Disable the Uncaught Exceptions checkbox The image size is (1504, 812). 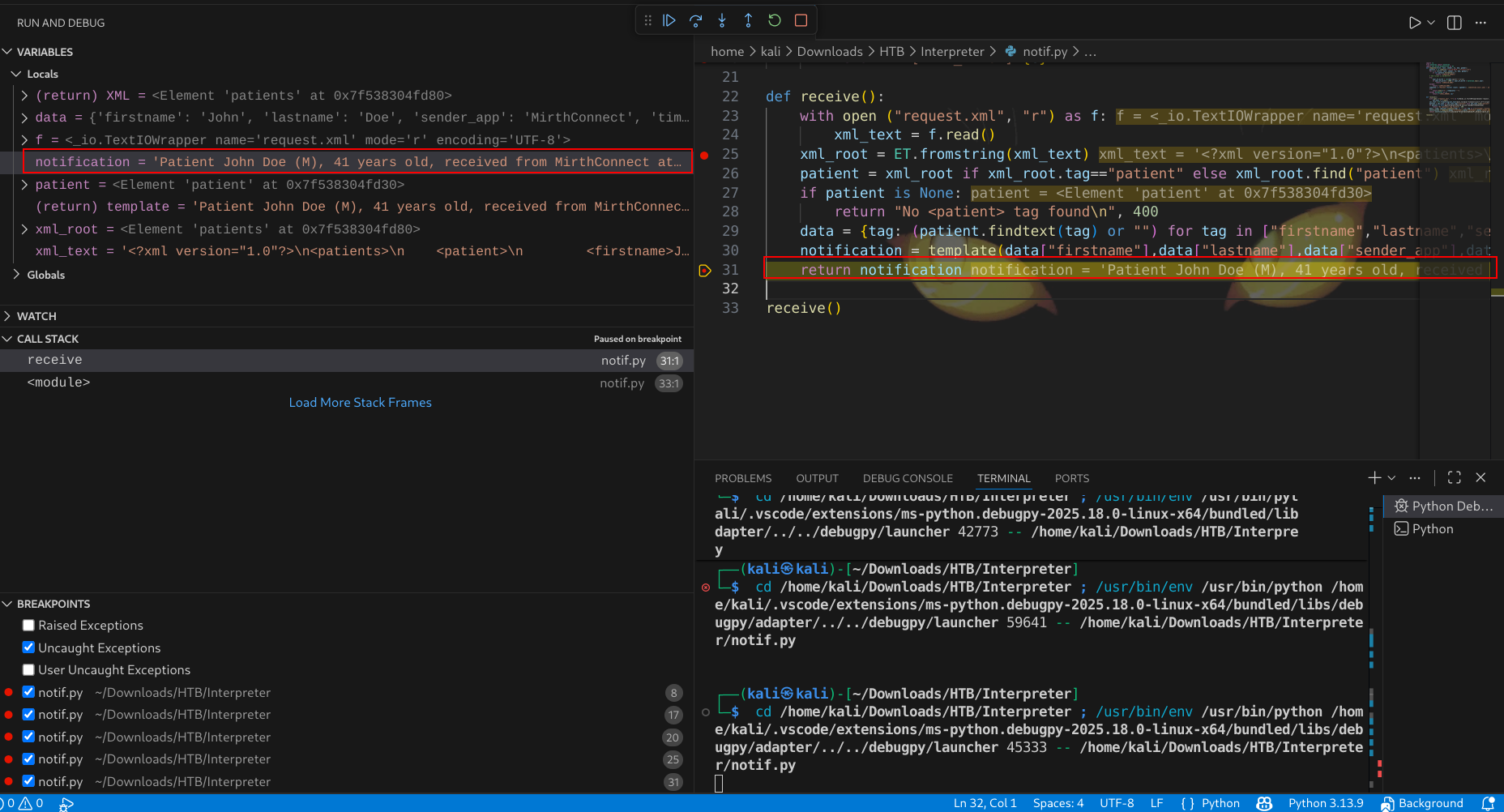coord(29,647)
